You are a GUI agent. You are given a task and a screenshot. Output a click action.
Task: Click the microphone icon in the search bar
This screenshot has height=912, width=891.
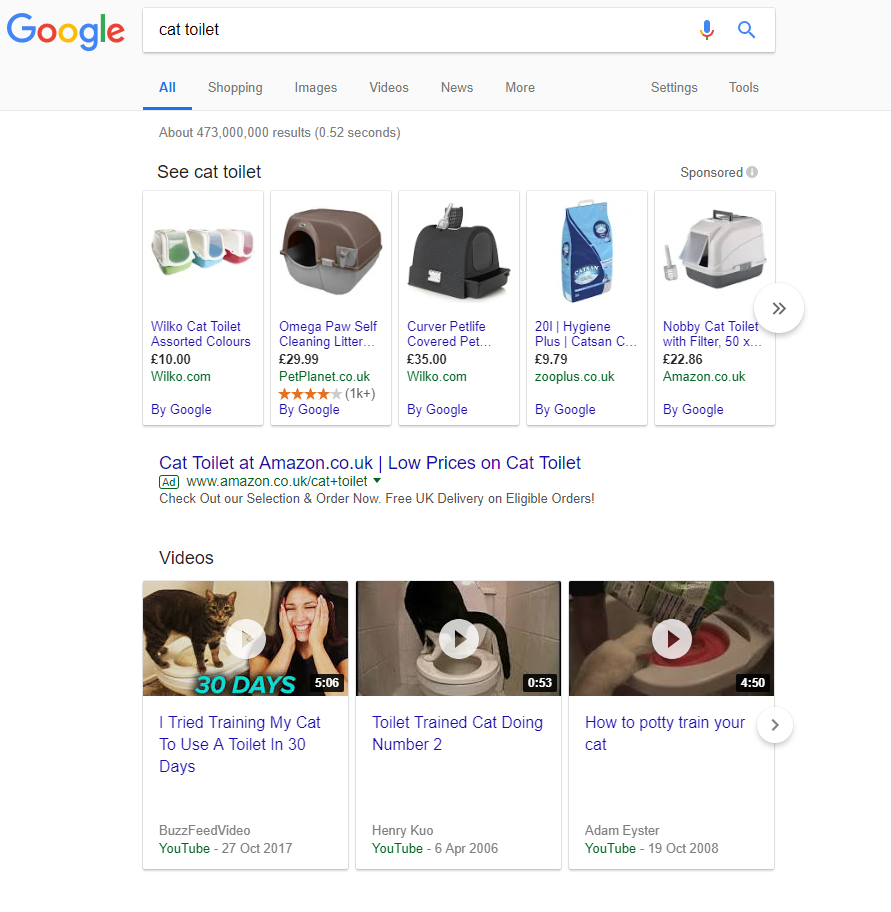pyautogui.click(x=707, y=30)
